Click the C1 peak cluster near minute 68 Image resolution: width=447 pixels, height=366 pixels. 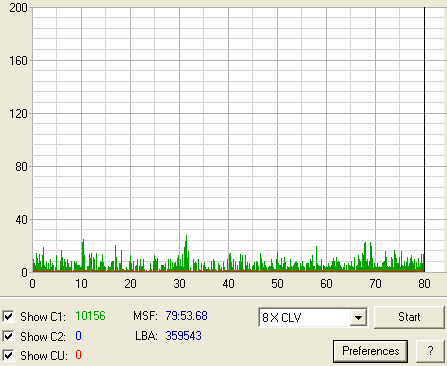click(x=368, y=257)
